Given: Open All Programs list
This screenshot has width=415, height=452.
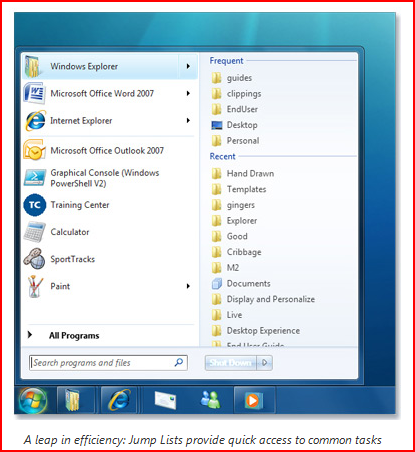Looking at the screenshot, I should coord(74,335).
